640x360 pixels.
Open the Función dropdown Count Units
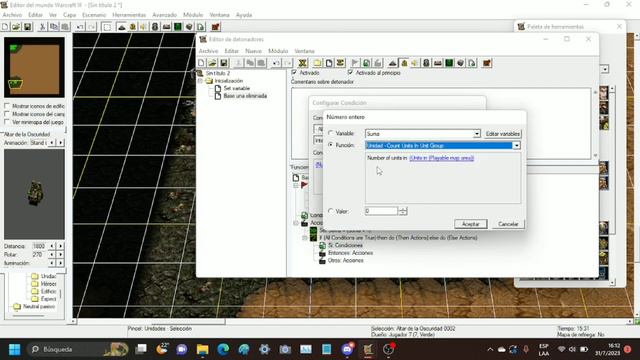coord(516,145)
